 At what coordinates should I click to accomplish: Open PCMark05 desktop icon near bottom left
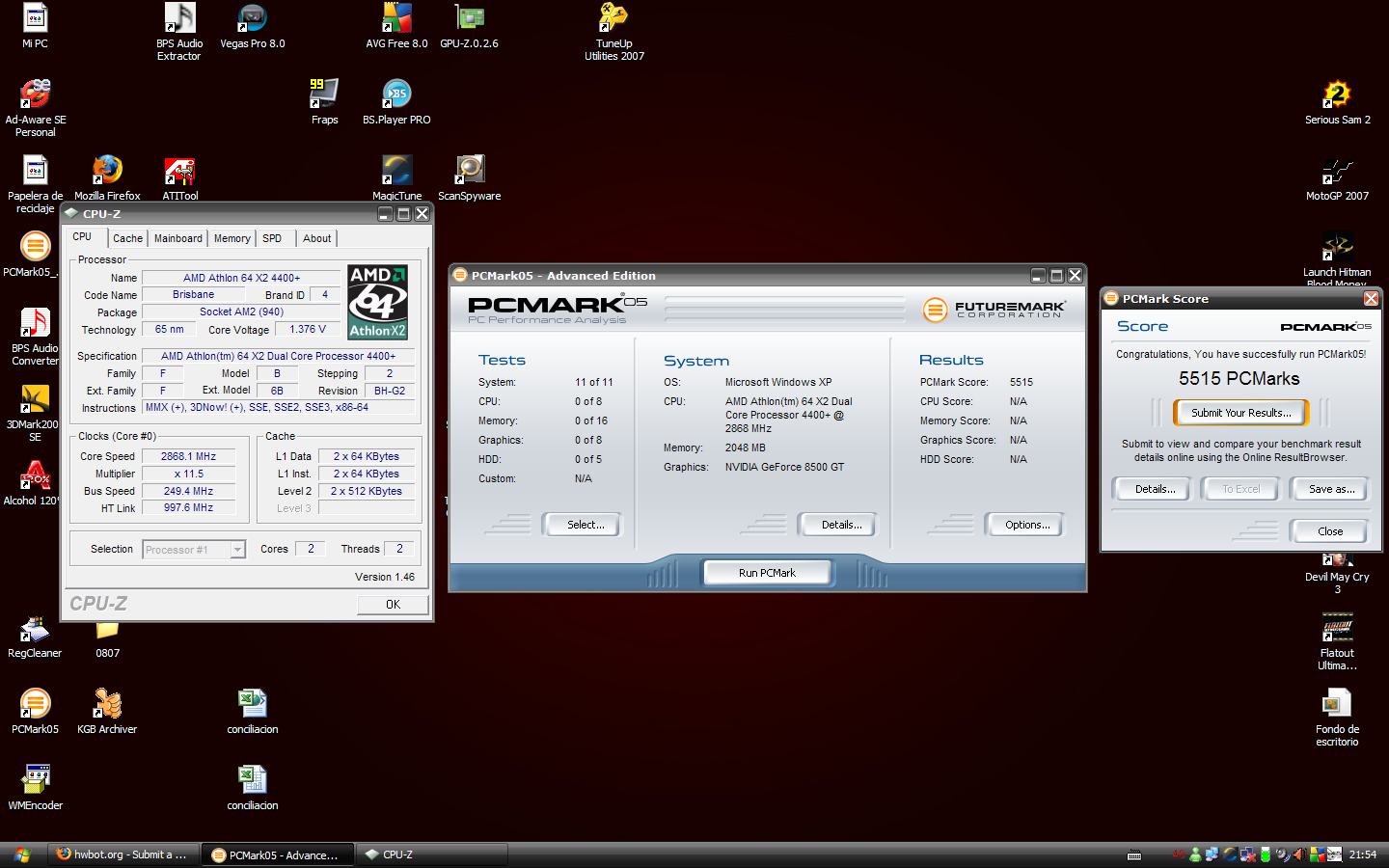(x=35, y=712)
